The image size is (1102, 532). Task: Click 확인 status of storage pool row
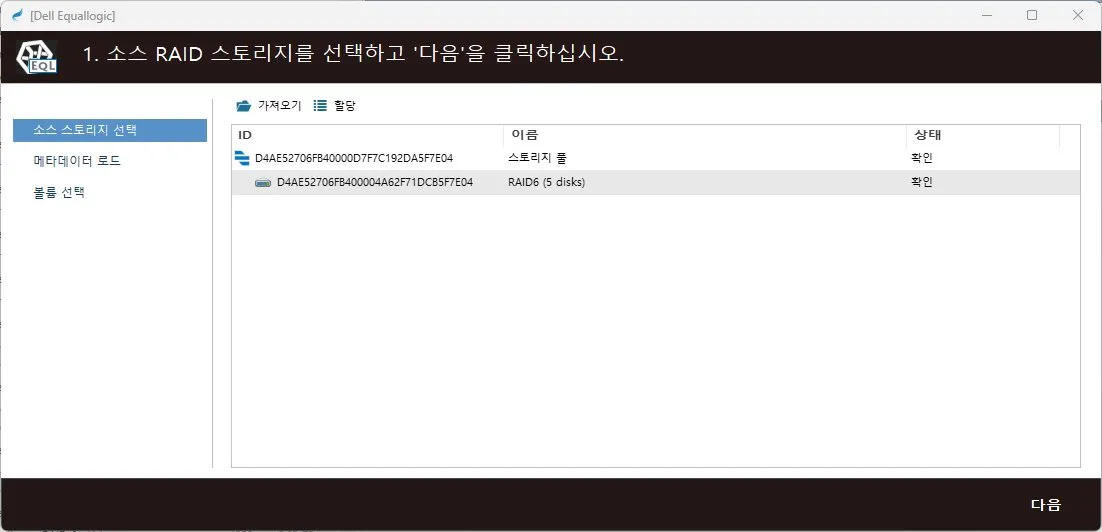coord(921,158)
